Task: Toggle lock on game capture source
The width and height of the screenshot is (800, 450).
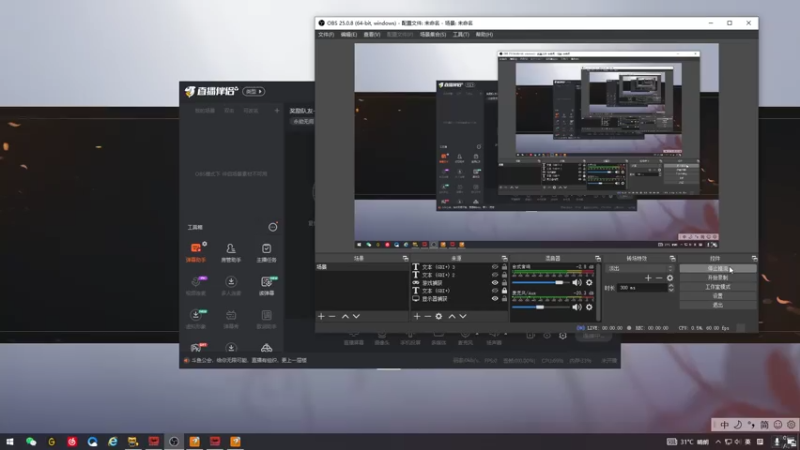Action: click(x=504, y=283)
